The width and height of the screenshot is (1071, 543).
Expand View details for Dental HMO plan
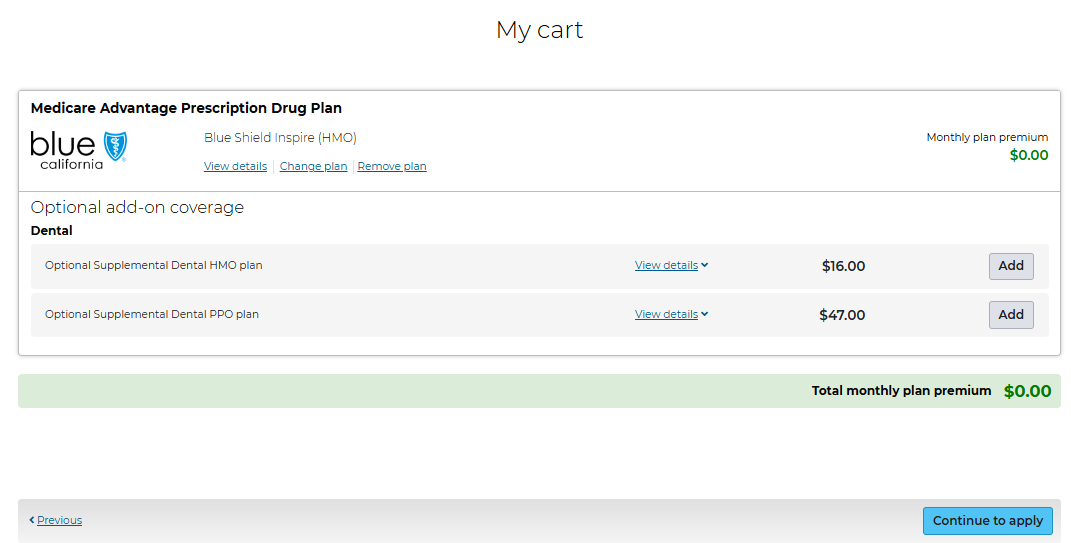click(x=666, y=266)
